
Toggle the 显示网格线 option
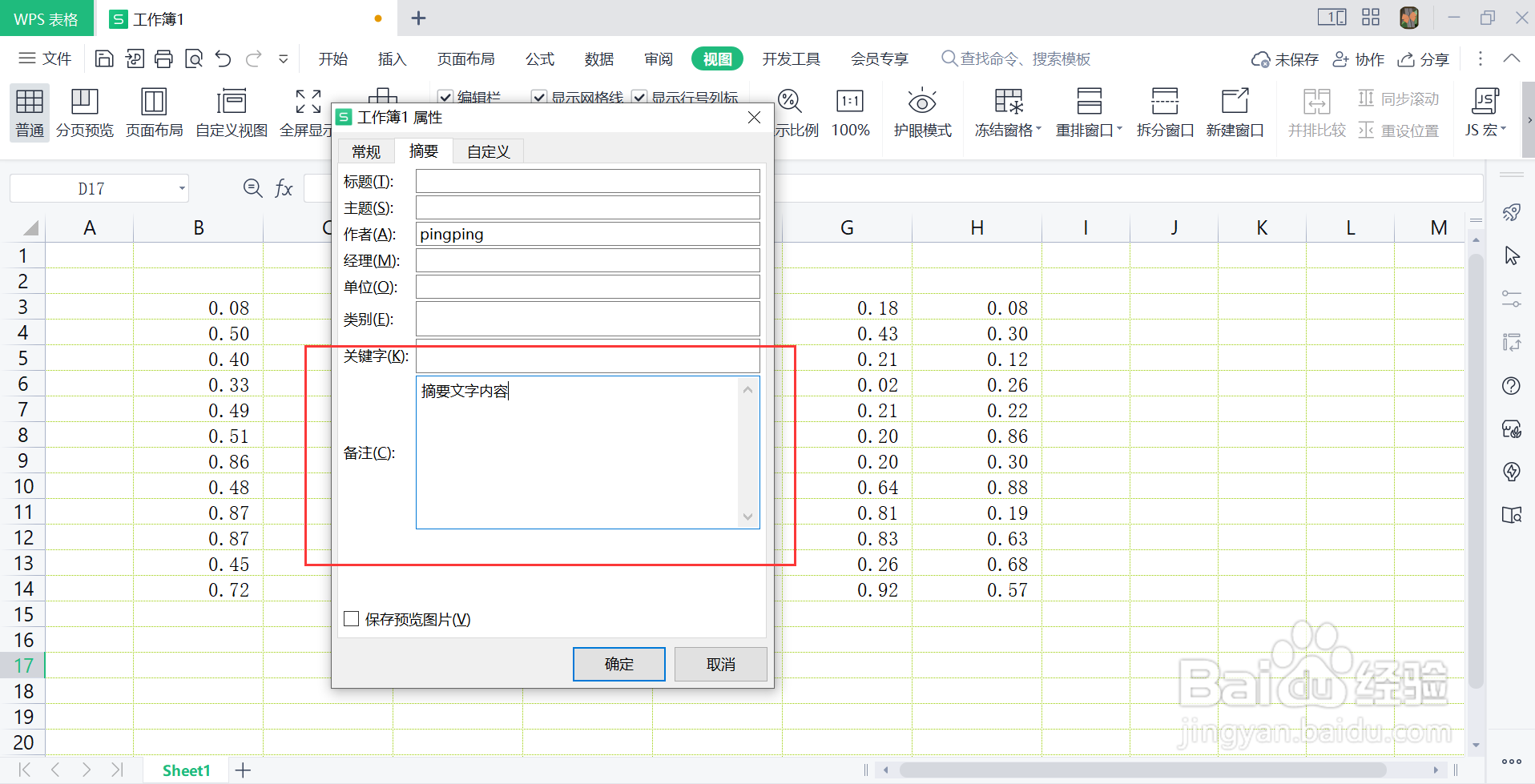[538, 96]
